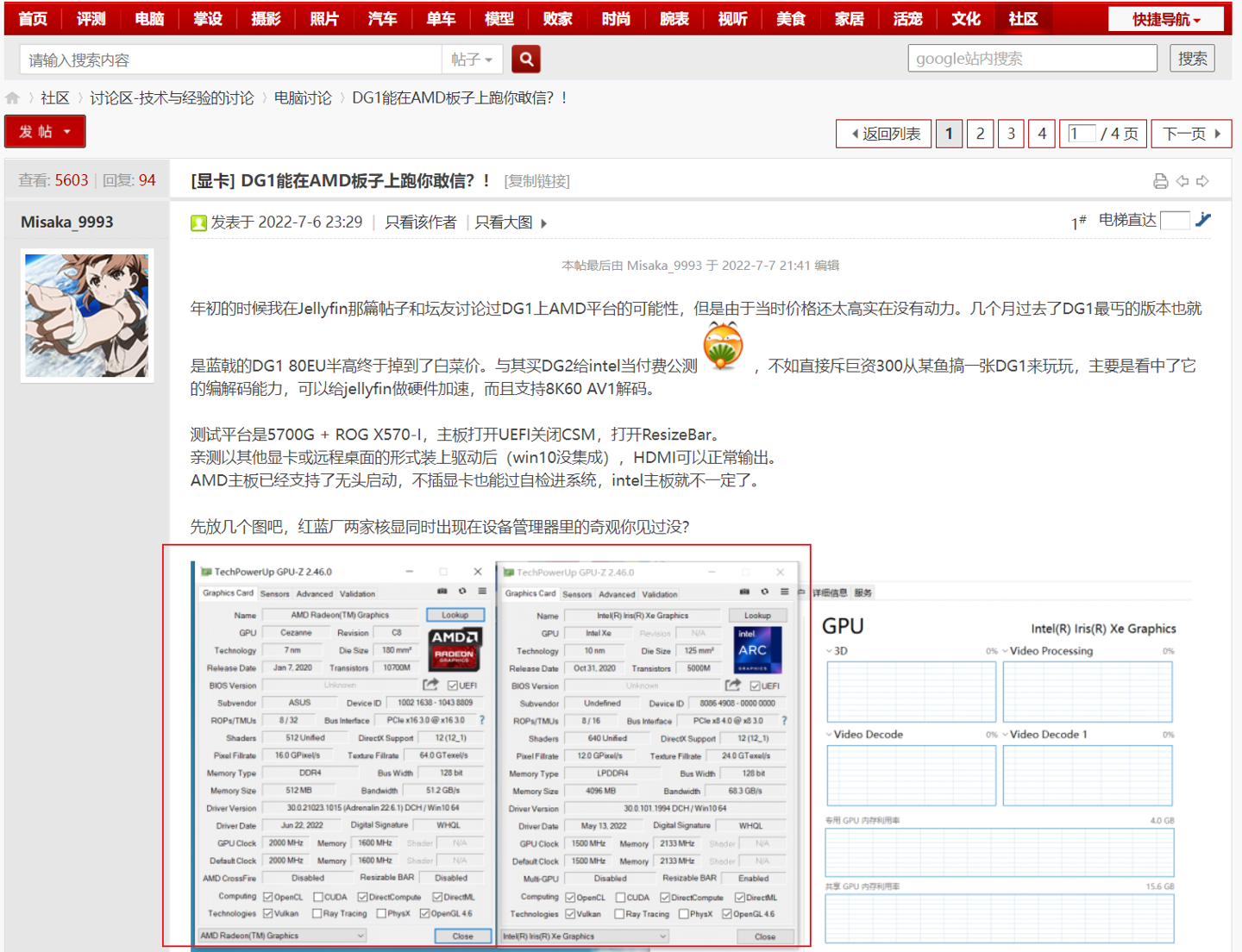Click the fan-waving emoji in the post
The width and height of the screenshot is (1242, 952).
[723, 346]
